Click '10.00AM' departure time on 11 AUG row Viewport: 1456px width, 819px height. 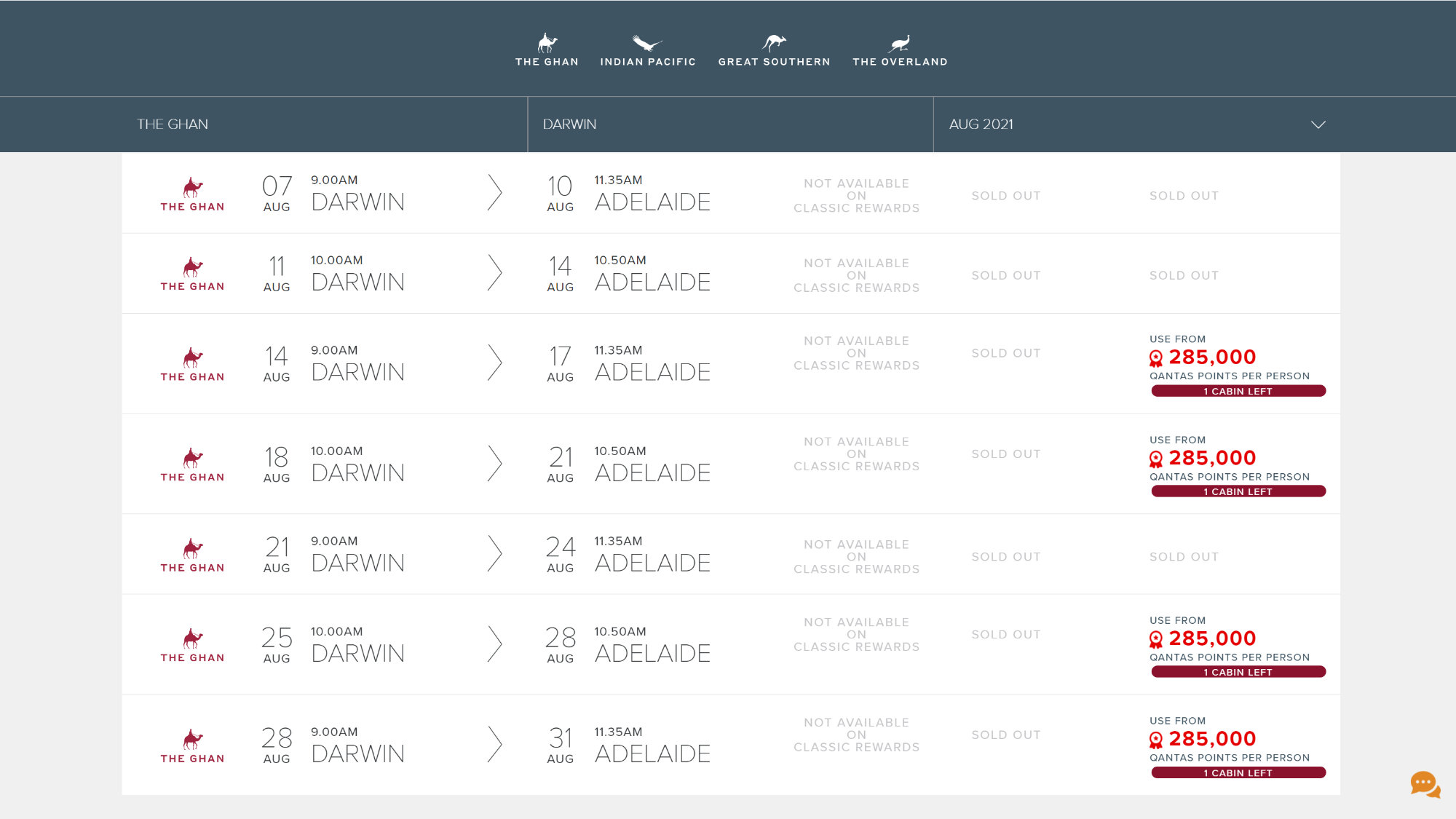point(336,261)
